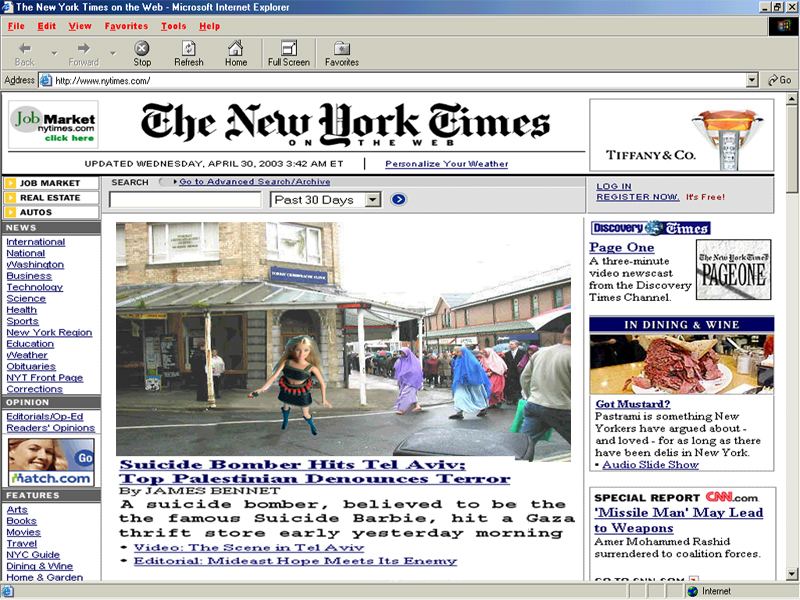Click the Job Market nytimes.com logo
Screen dimensions: 800x600
click(x=54, y=125)
